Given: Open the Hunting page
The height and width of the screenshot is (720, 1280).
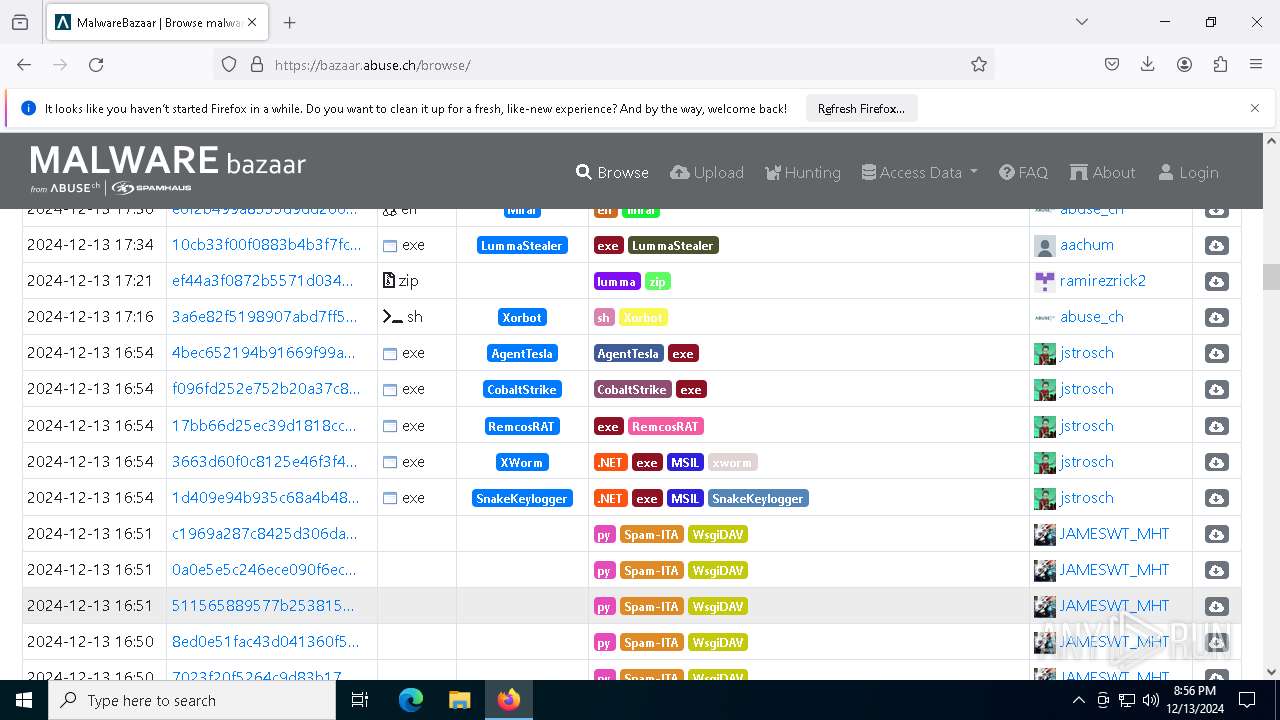Looking at the screenshot, I should click(803, 172).
